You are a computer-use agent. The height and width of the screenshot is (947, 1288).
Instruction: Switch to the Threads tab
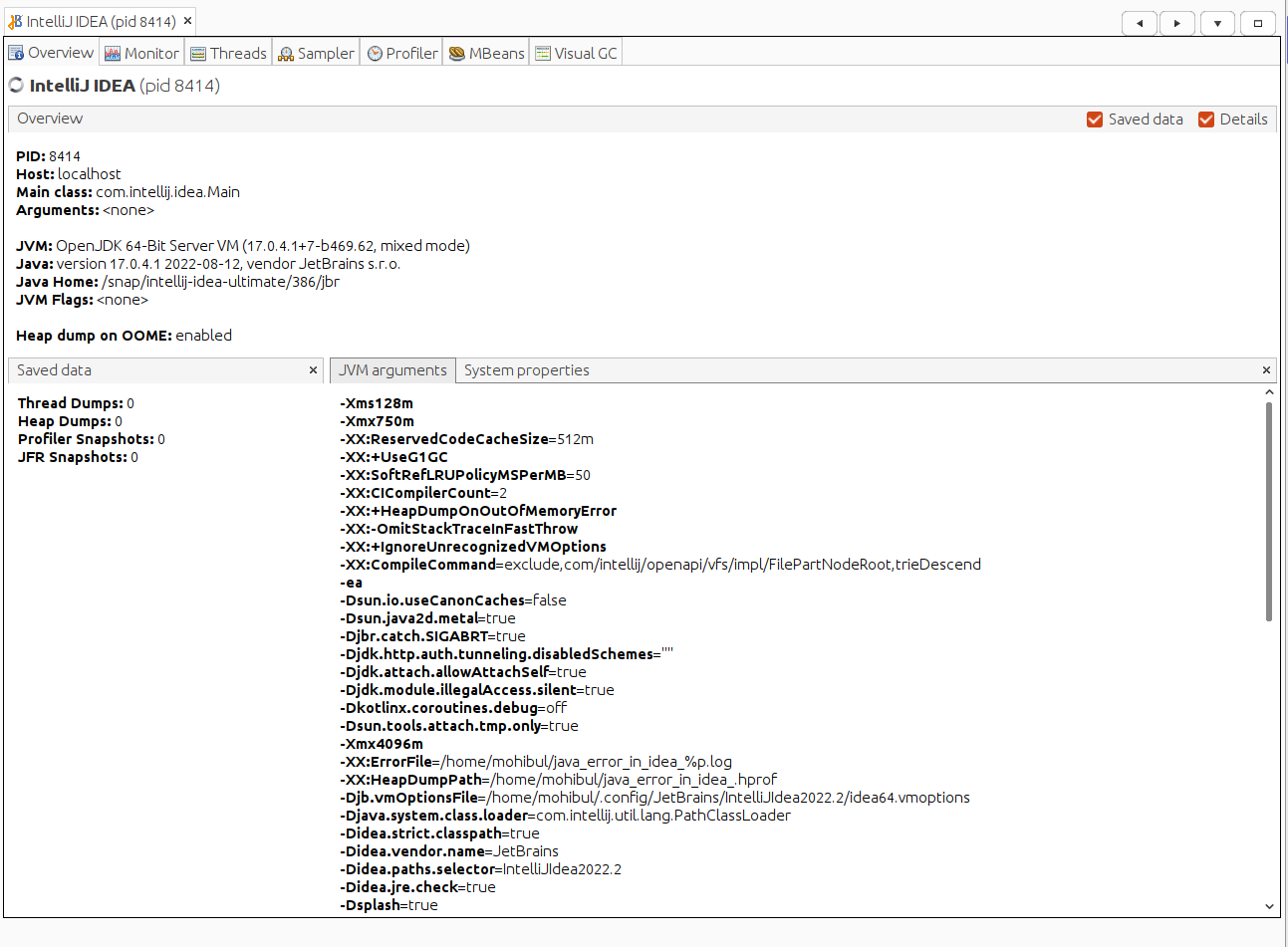(x=228, y=53)
